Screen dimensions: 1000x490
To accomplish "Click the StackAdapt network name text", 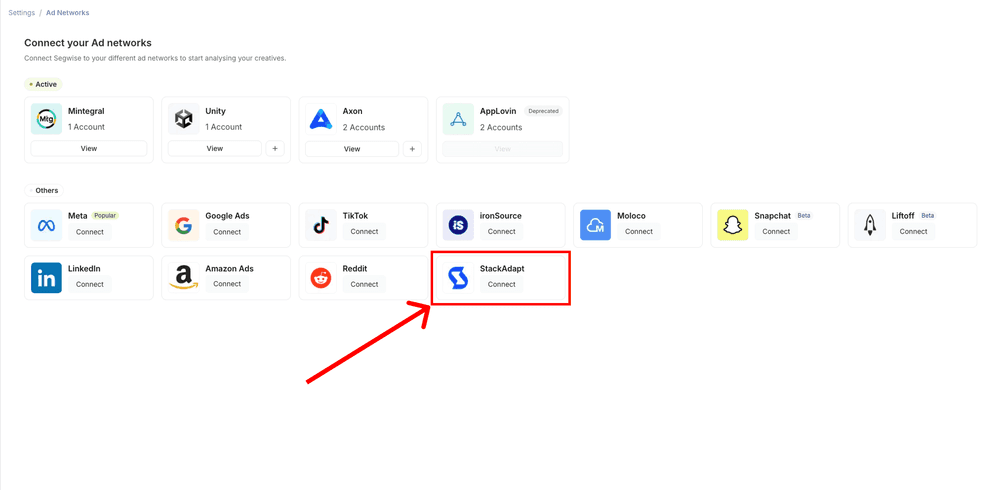I will [502, 269].
